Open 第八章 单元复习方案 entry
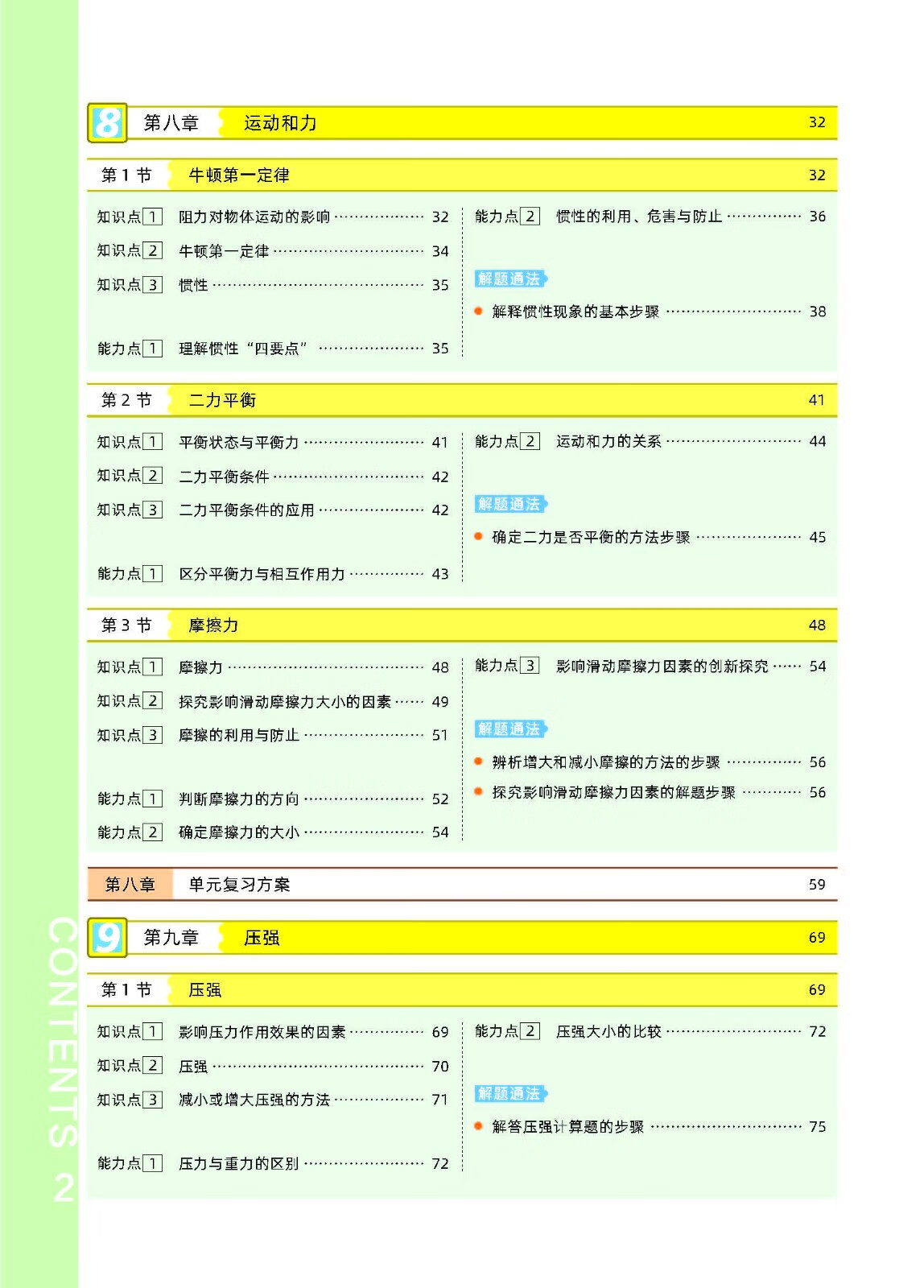The width and height of the screenshot is (924, 1288). [x=461, y=885]
